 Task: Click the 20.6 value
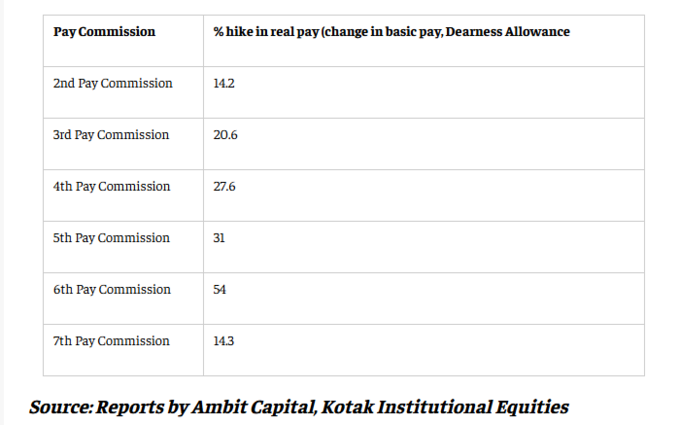click(x=225, y=135)
